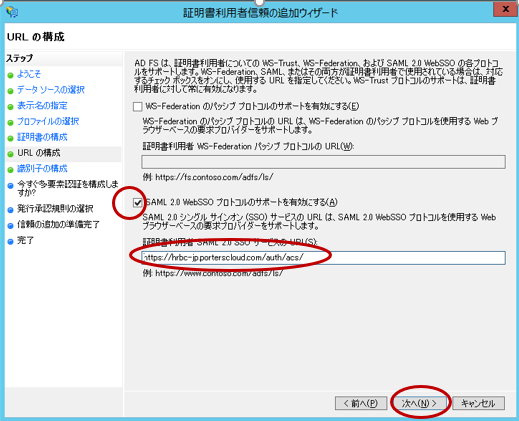Click the blue bullet beside 信頼の追加の準備完了

(x=10, y=226)
